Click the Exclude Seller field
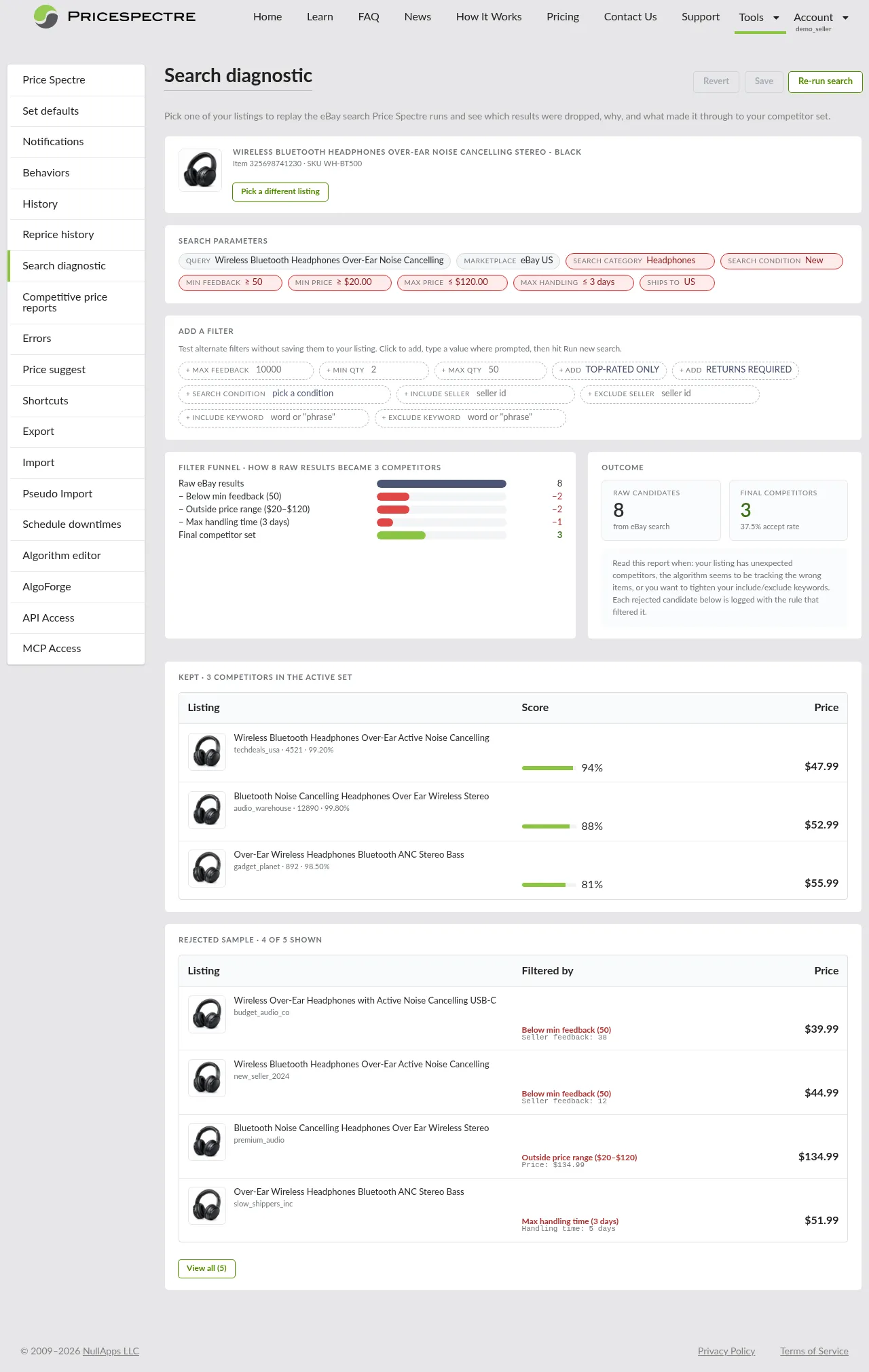This screenshot has width=869, height=1372. tap(669, 394)
